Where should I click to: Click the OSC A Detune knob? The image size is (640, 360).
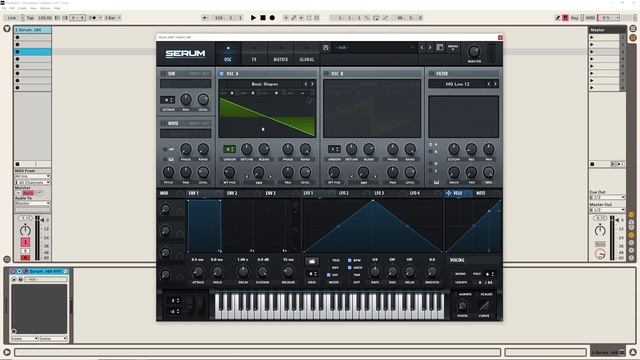tap(247, 149)
